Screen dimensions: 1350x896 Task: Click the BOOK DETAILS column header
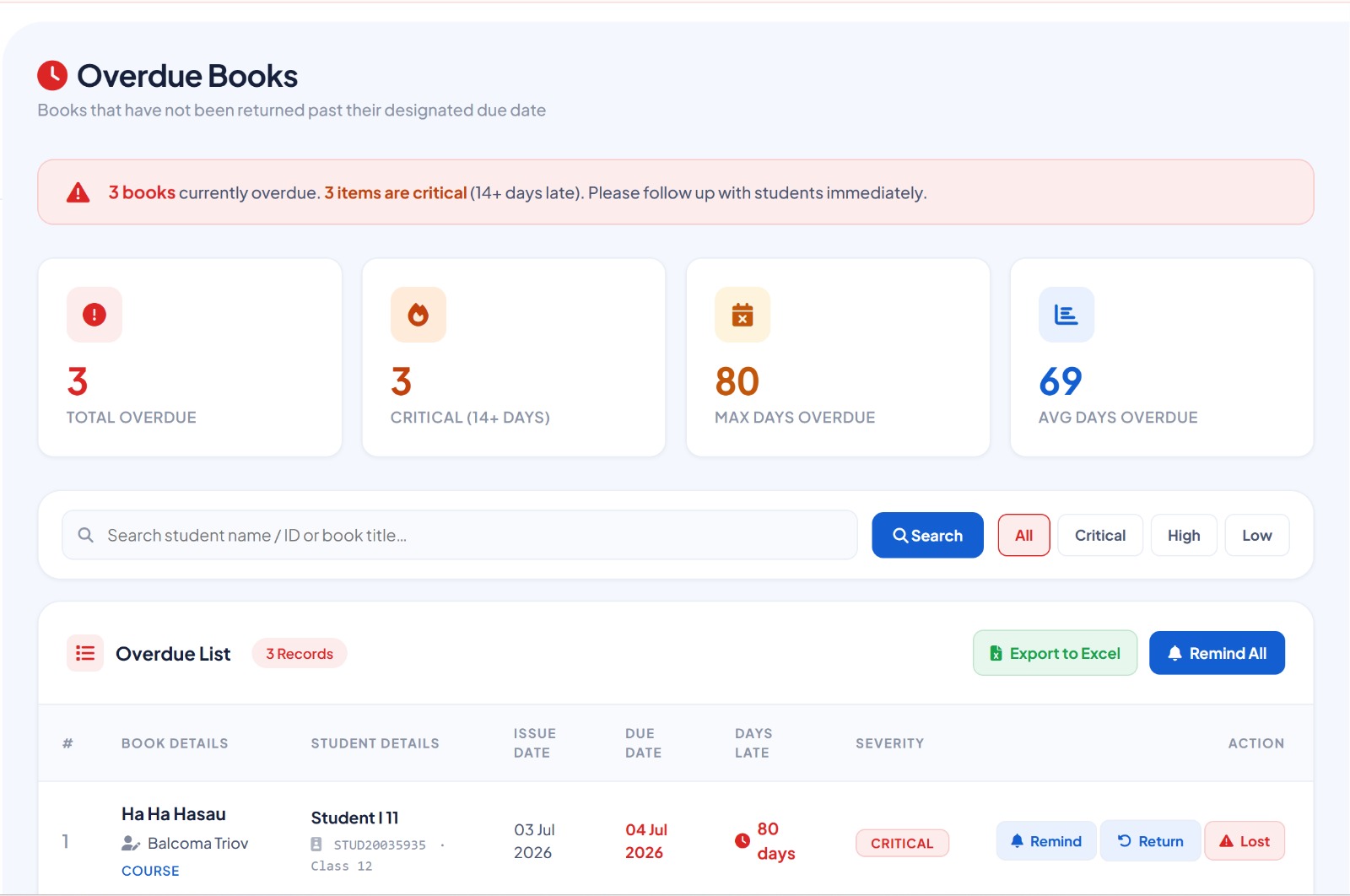click(x=175, y=743)
